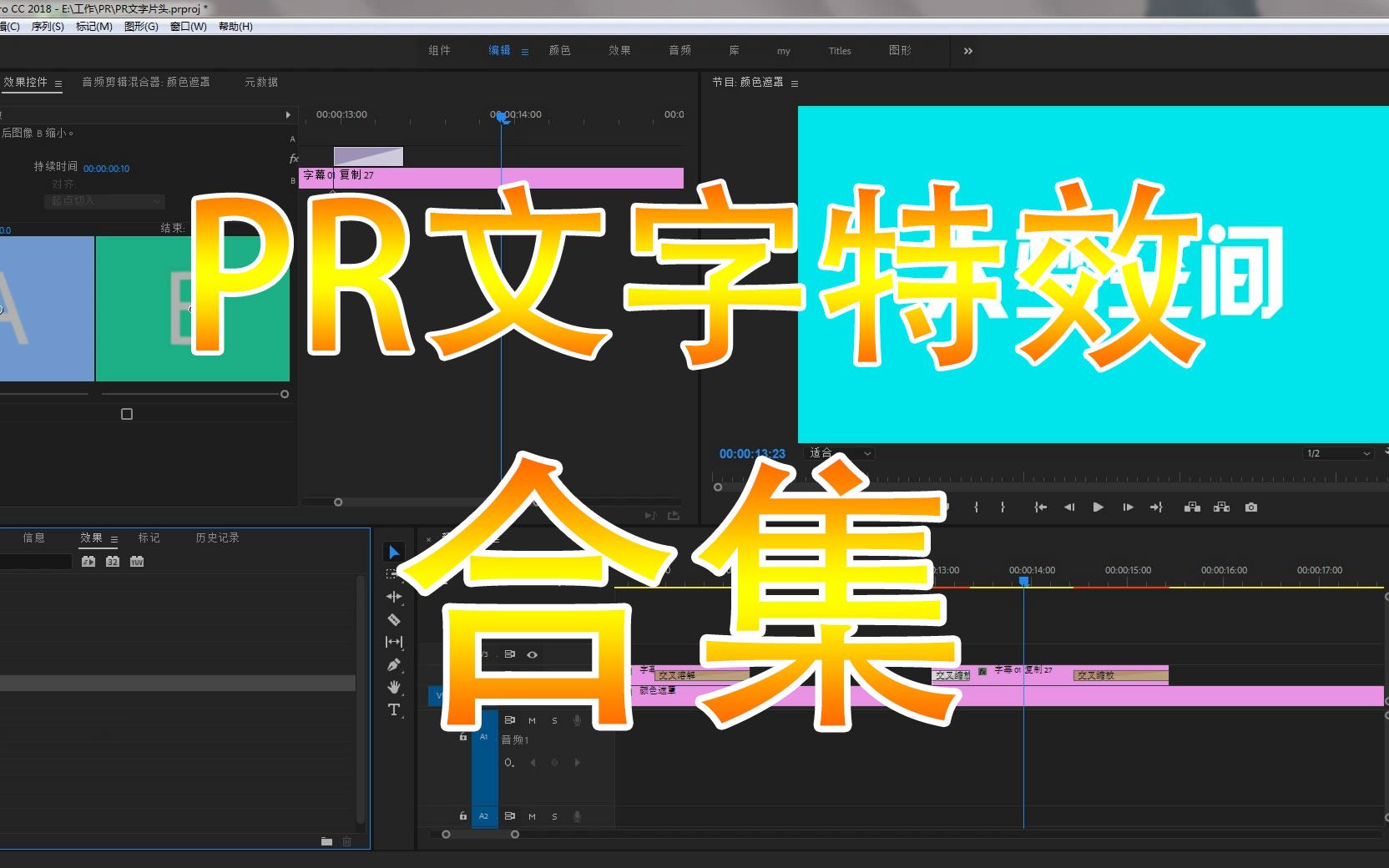Solo the A2 track with the S button

click(x=554, y=816)
